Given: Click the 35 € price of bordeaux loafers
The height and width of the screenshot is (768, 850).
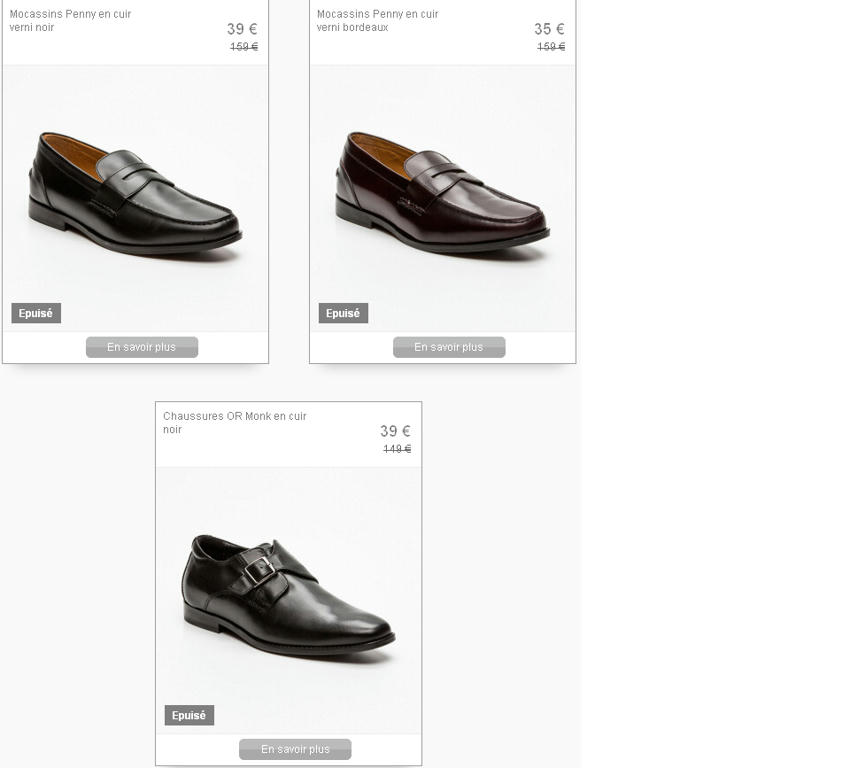Looking at the screenshot, I should click(x=549, y=29).
